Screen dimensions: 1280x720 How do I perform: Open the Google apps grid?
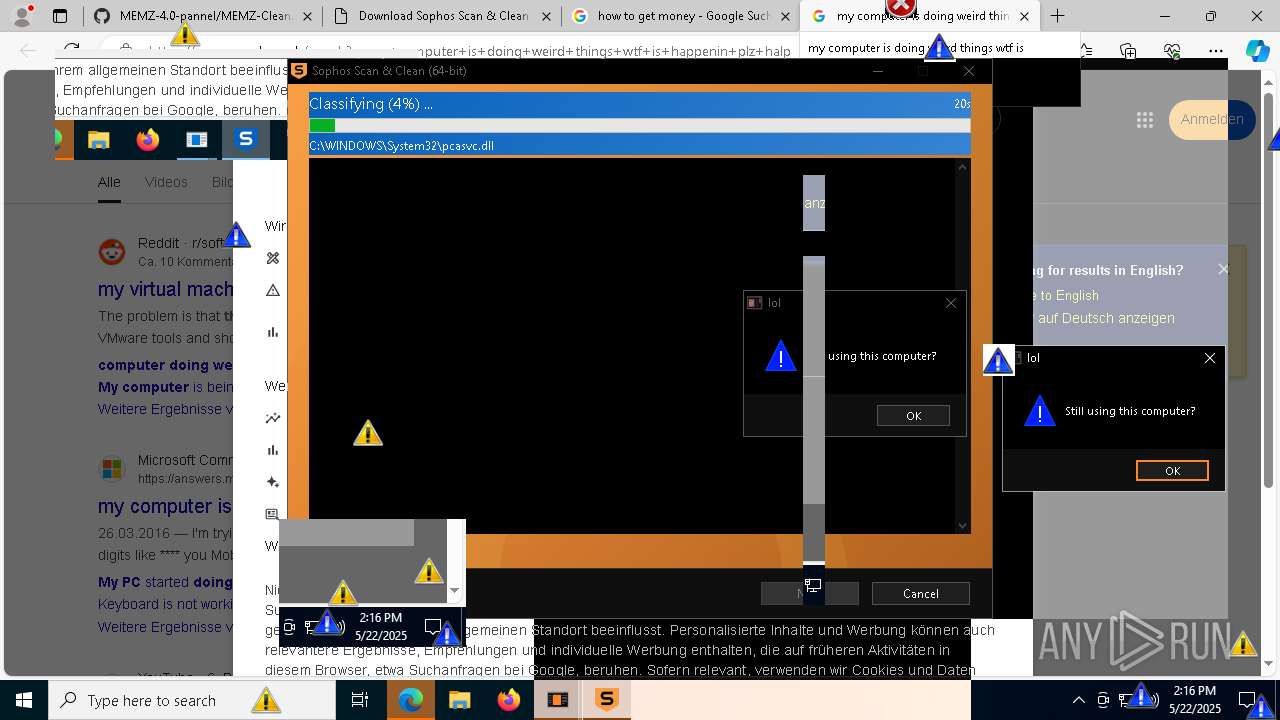click(1145, 120)
